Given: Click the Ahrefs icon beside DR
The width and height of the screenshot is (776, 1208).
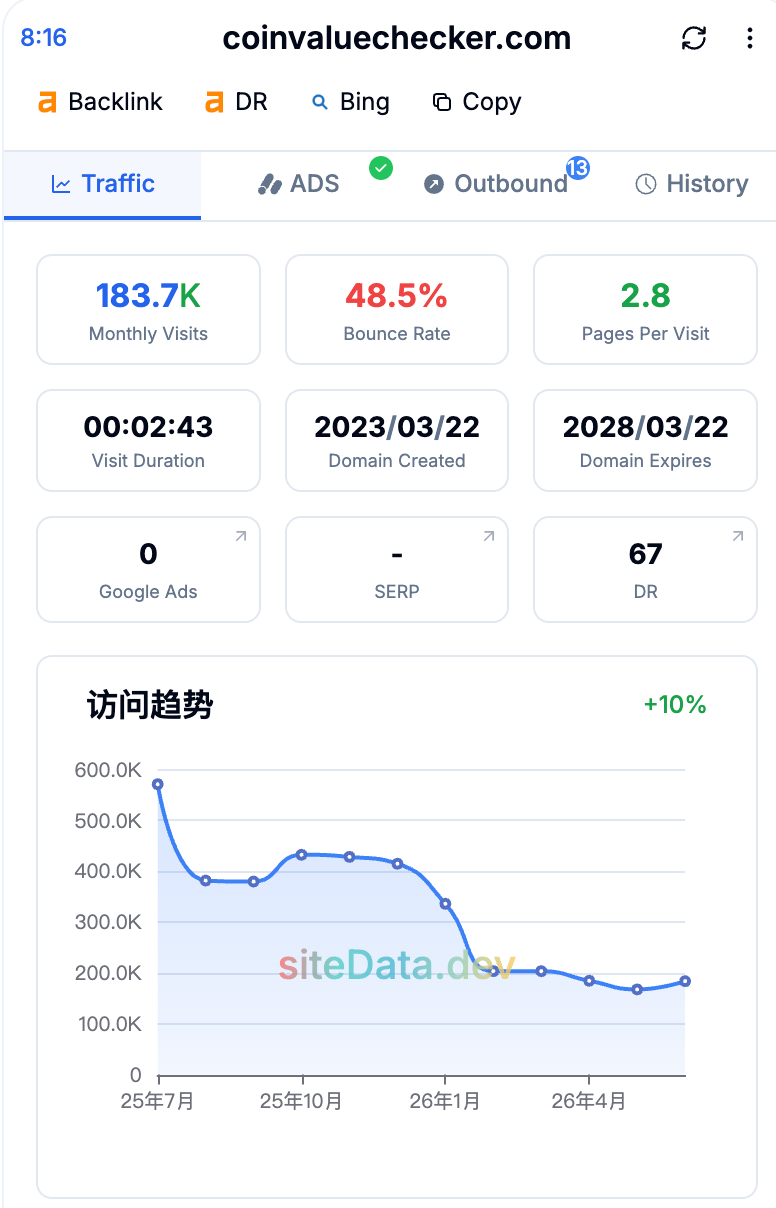Looking at the screenshot, I should pos(214,102).
